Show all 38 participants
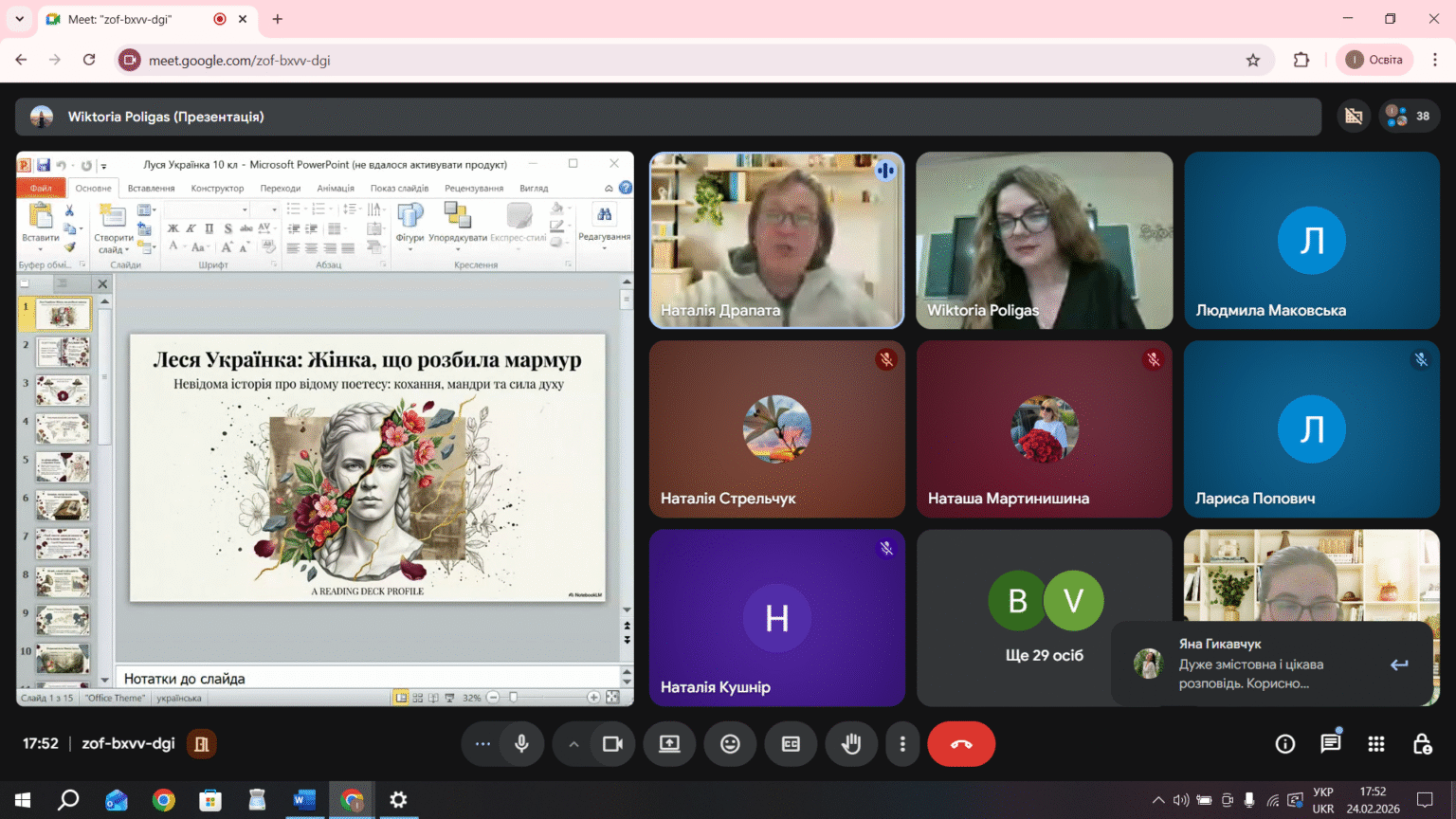The image size is (1456, 819). point(1410,117)
